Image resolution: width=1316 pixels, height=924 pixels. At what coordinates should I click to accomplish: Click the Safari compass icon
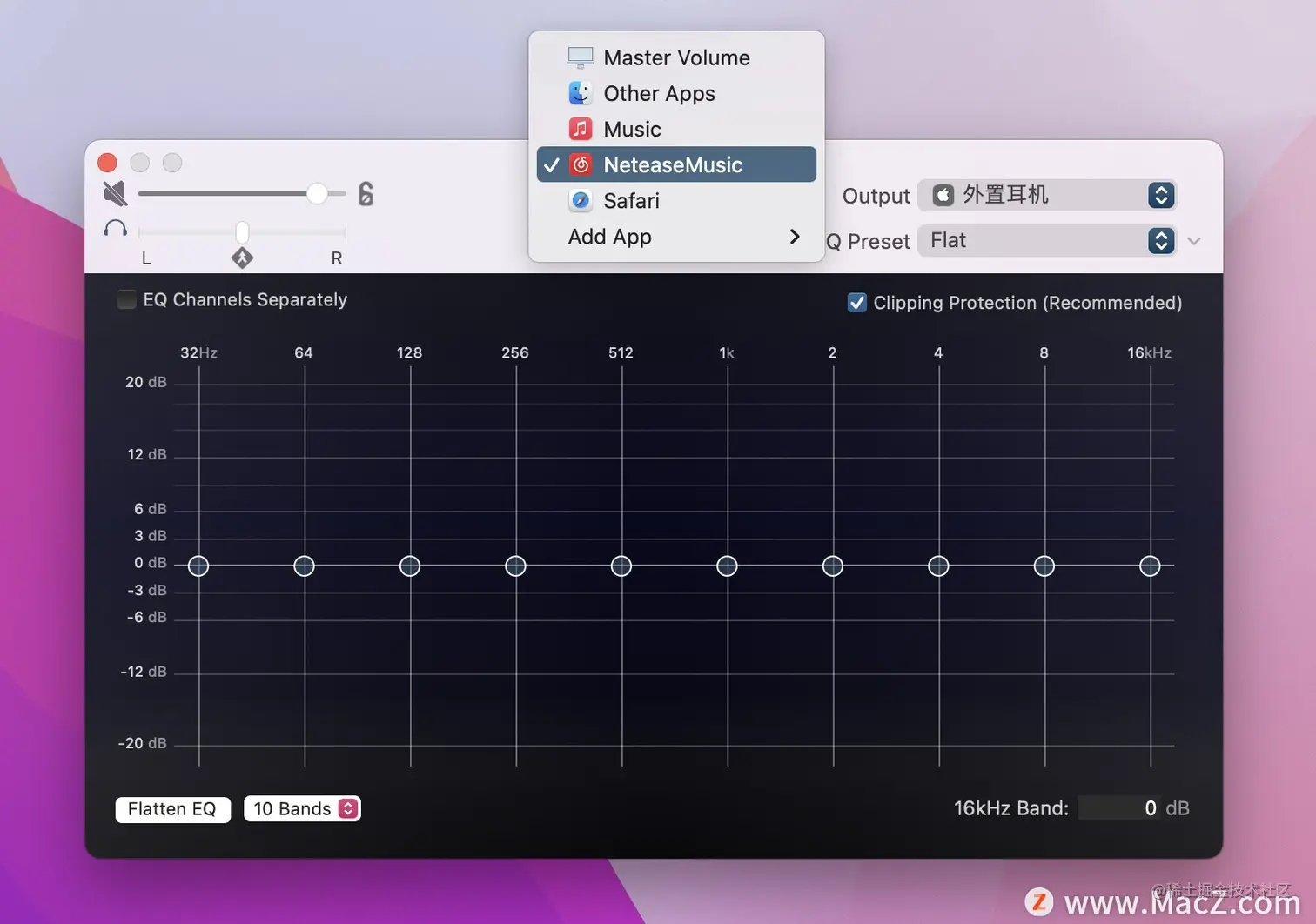coord(581,200)
